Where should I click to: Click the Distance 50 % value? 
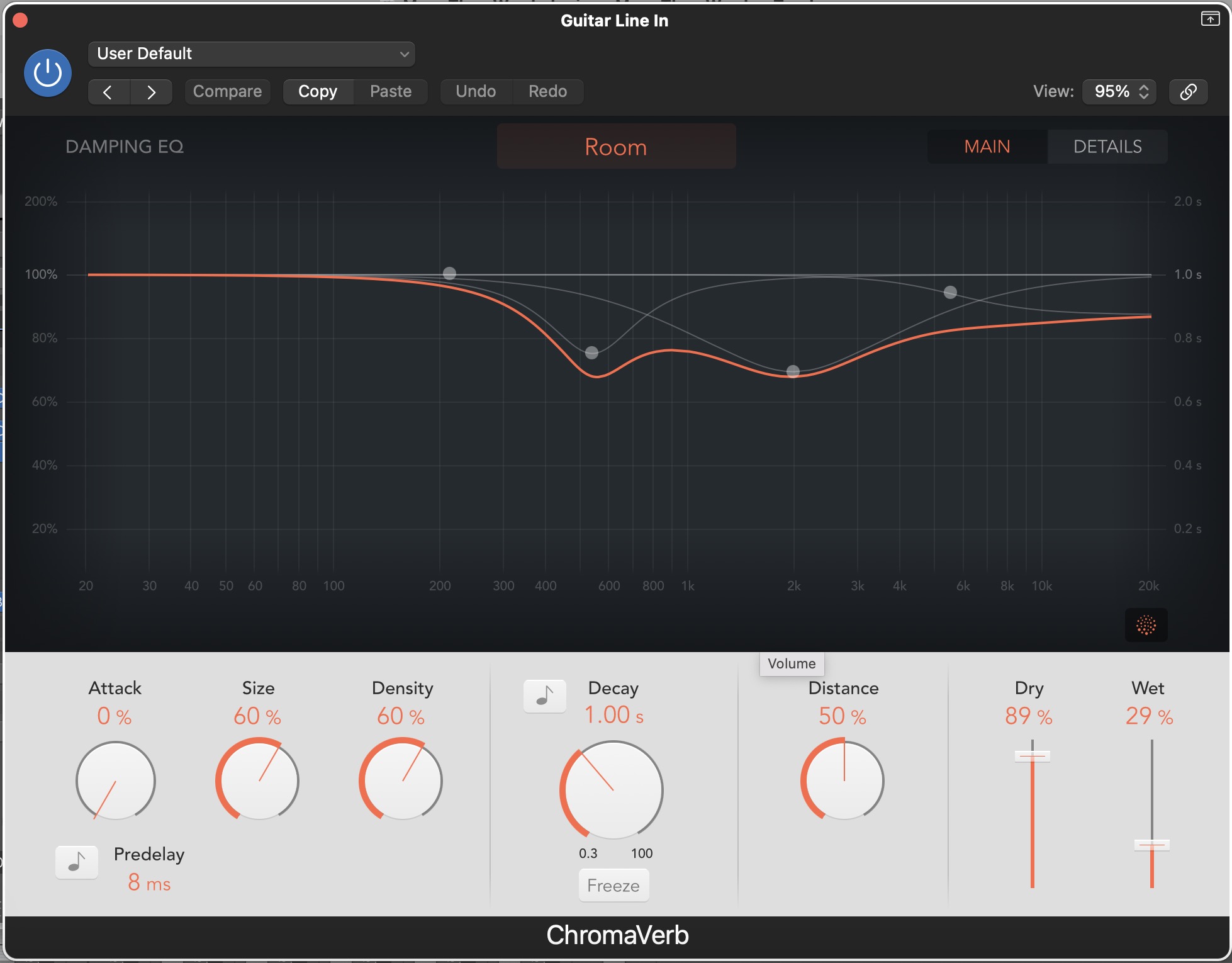coord(843,716)
